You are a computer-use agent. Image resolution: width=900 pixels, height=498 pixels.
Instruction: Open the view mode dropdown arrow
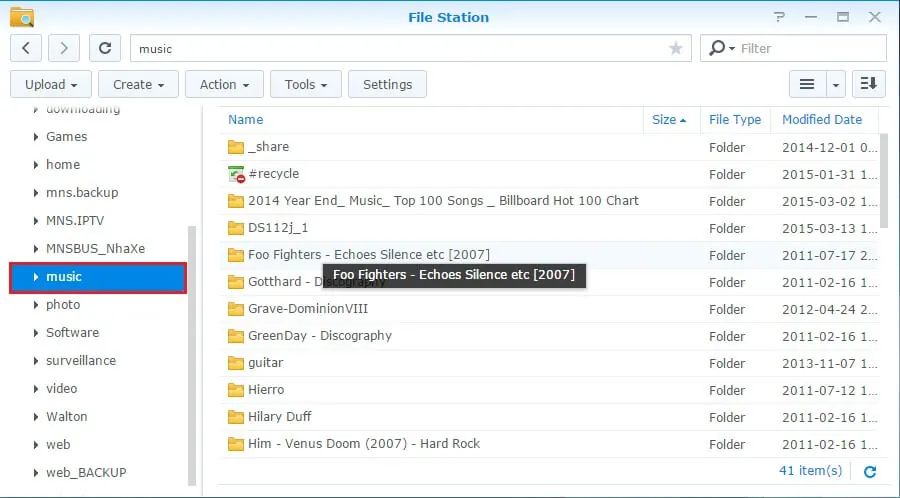836,84
